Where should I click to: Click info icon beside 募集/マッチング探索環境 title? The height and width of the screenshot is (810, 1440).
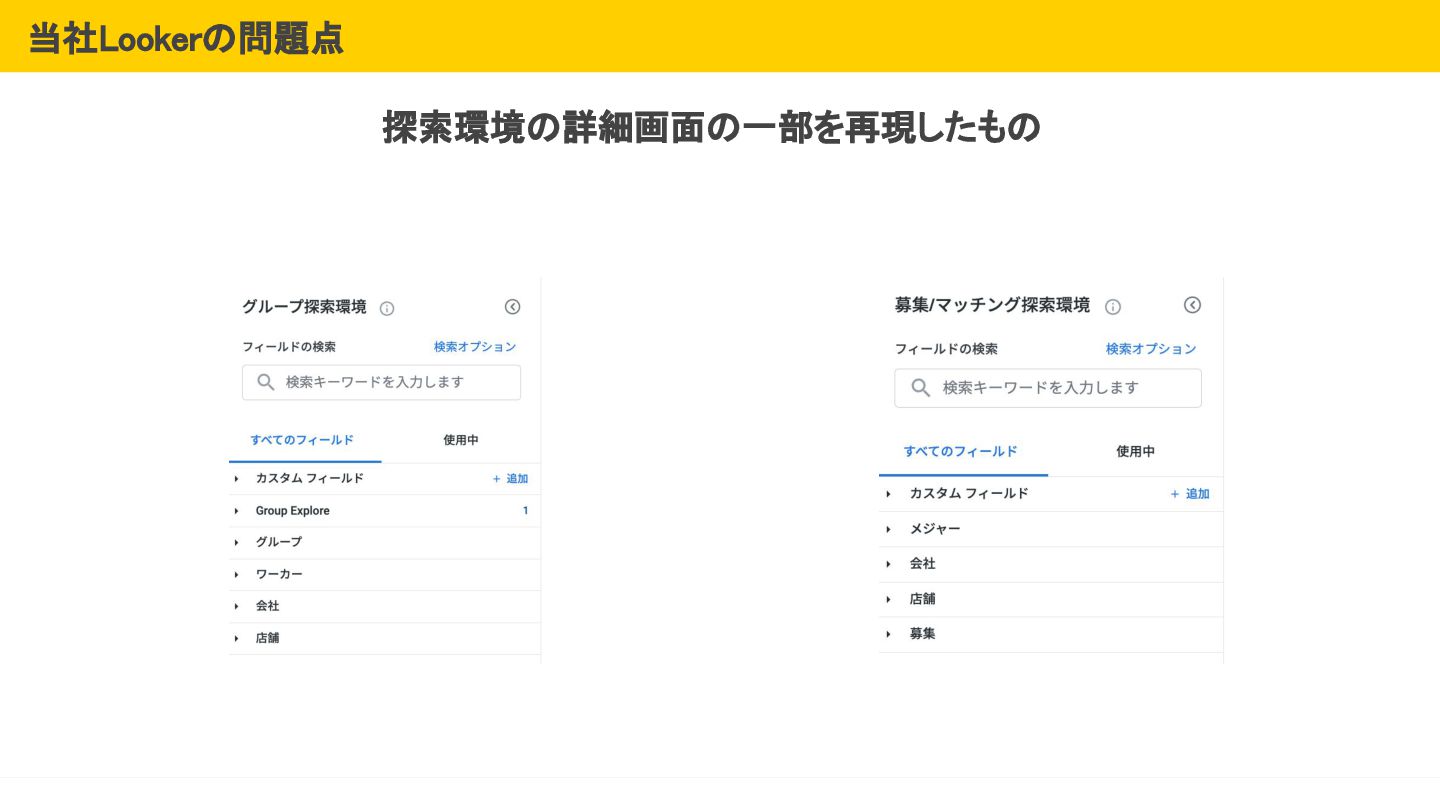point(1113,307)
